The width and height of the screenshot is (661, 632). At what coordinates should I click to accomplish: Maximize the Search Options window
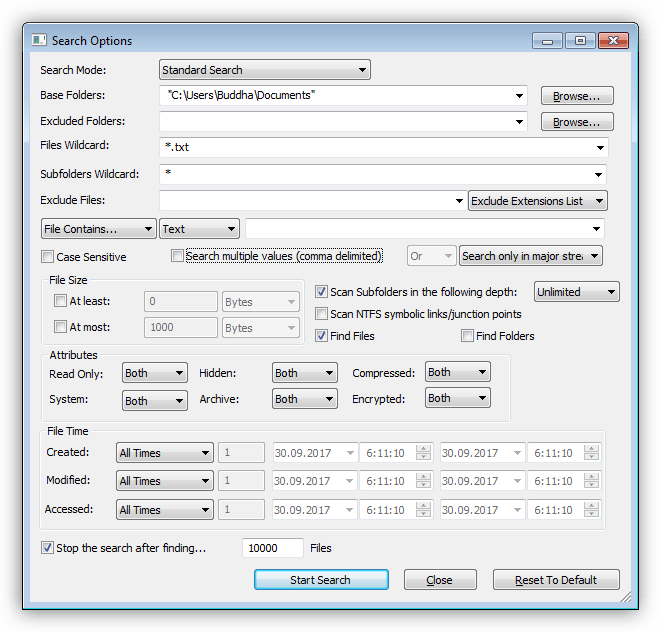click(x=580, y=40)
